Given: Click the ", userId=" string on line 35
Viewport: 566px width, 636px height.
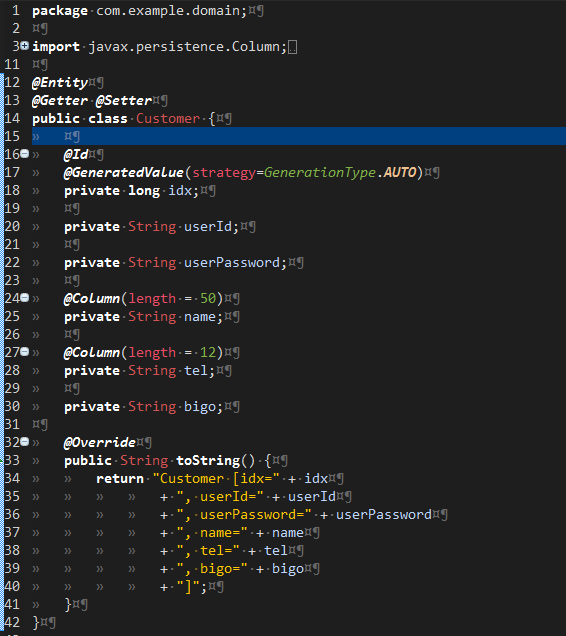Looking at the screenshot, I should pos(220,496).
